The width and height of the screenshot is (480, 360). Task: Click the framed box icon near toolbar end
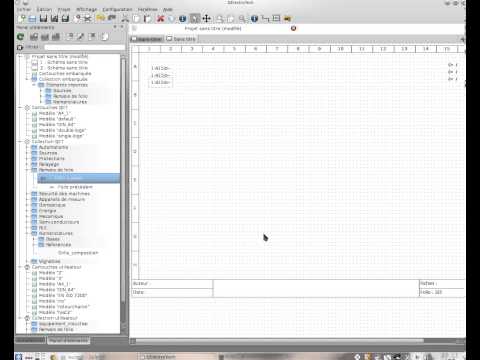pos(276,19)
